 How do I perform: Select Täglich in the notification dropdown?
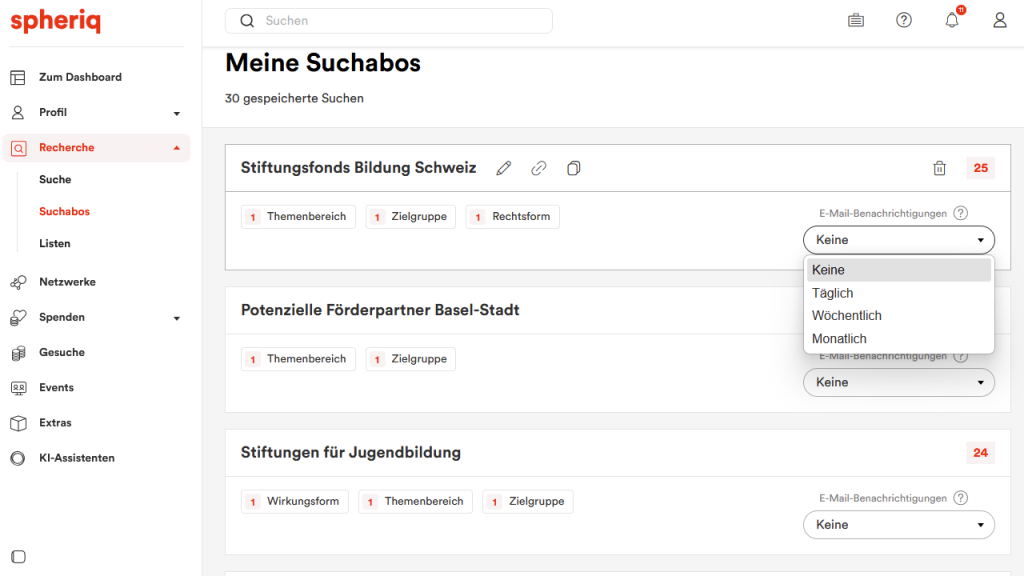pos(833,293)
